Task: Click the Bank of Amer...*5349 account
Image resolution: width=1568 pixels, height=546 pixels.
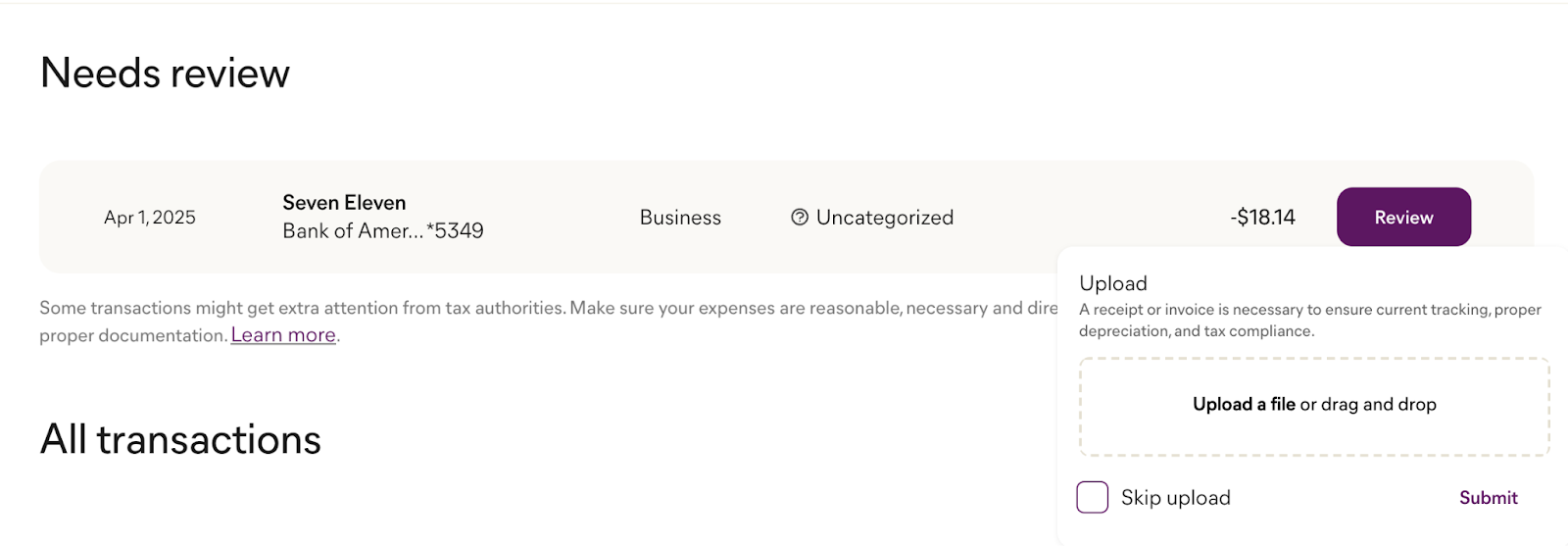Action: tap(383, 231)
